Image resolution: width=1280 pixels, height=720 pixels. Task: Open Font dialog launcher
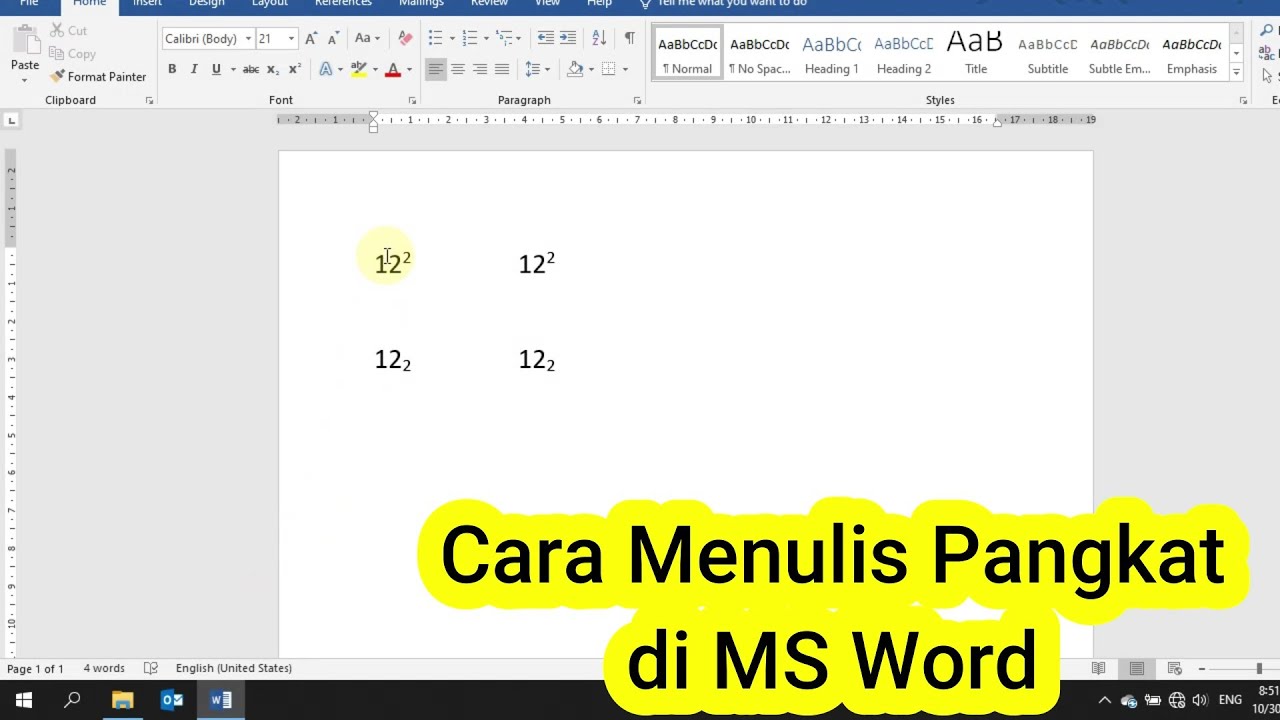[412, 101]
